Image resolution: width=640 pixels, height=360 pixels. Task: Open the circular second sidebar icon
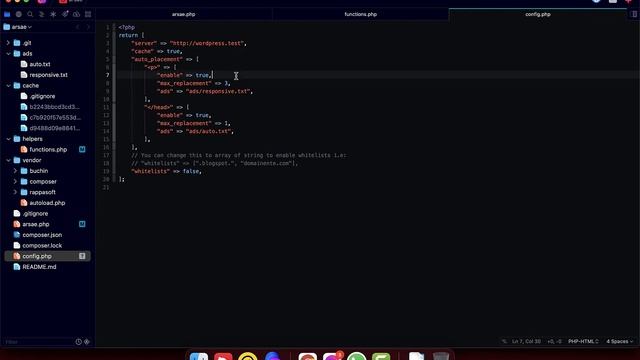click(18, 14)
